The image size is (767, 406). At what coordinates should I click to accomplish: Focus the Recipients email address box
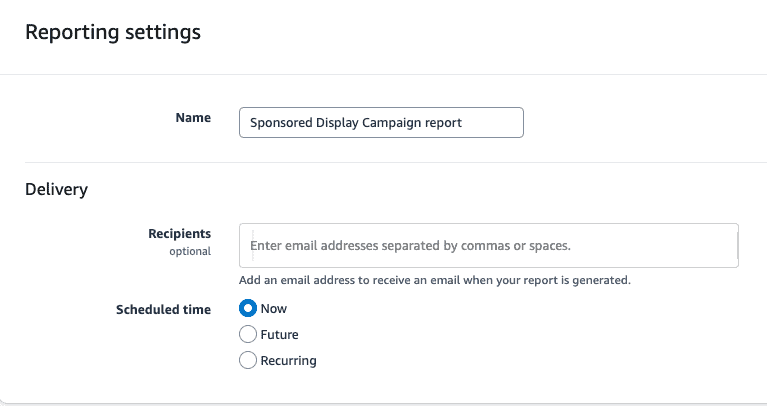[x=489, y=246]
